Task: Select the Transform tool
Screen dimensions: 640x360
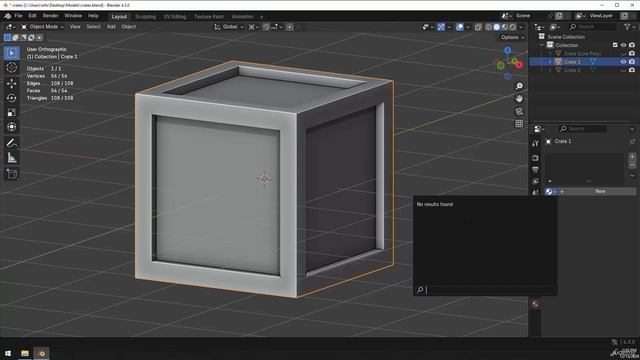Action: pos(11,127)
